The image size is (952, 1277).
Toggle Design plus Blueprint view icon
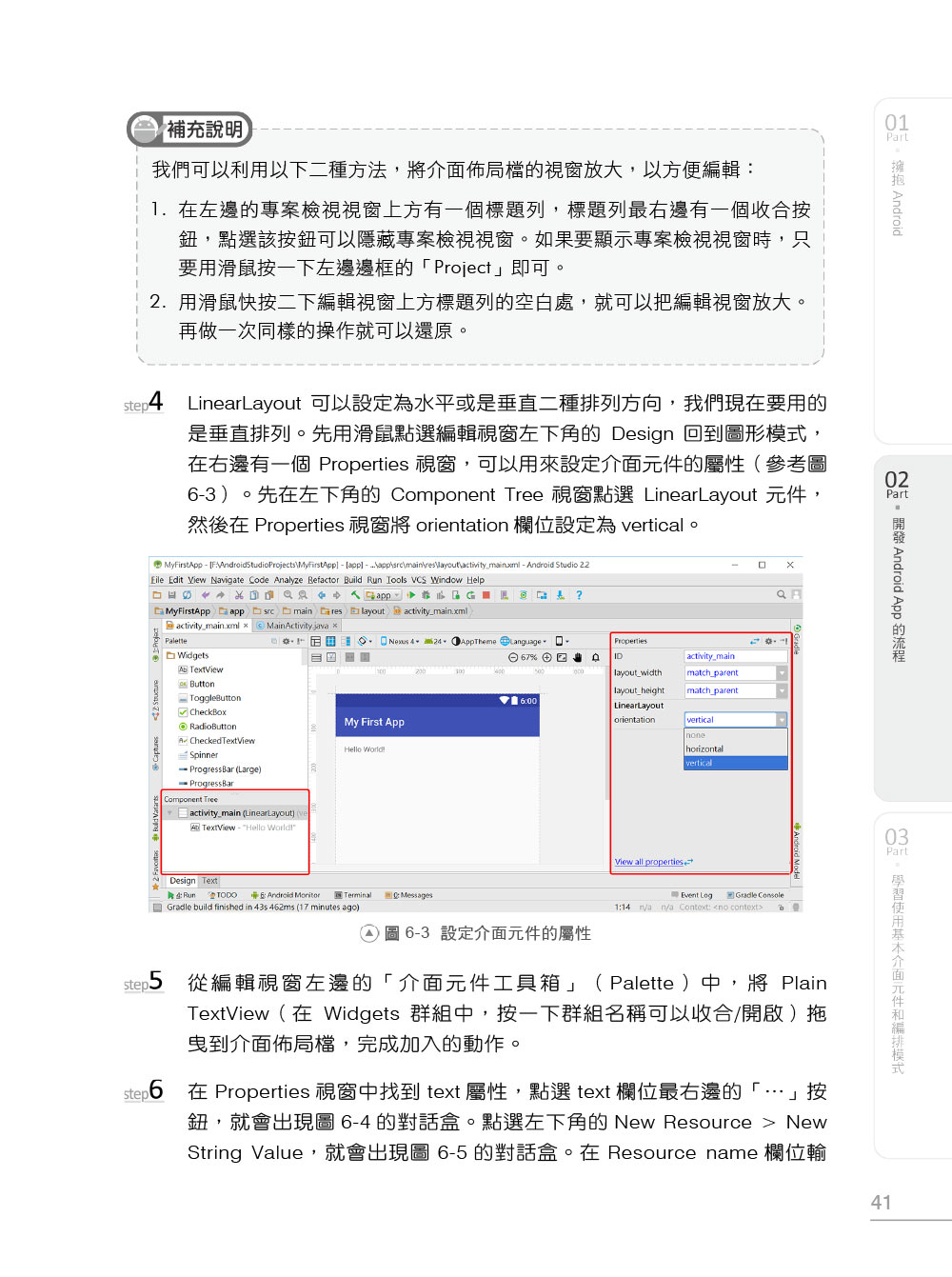[346, 641]
